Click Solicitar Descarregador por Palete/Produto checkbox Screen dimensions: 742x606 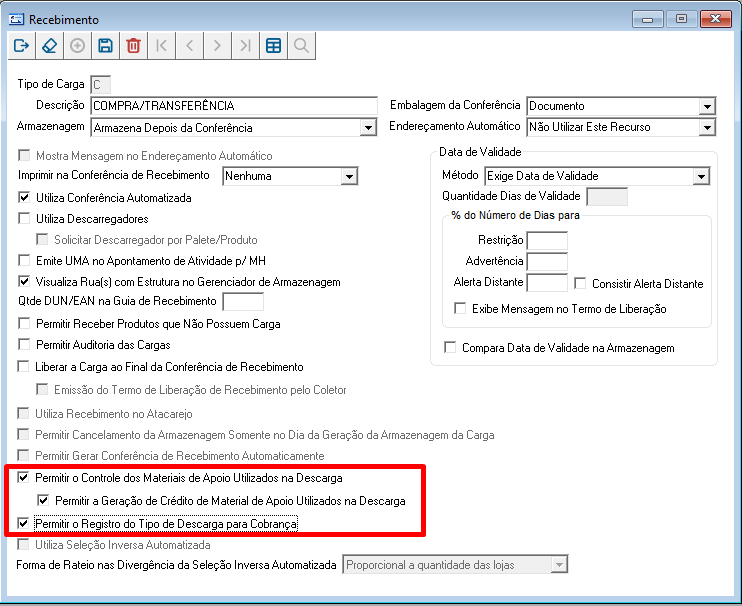[42, 239]
